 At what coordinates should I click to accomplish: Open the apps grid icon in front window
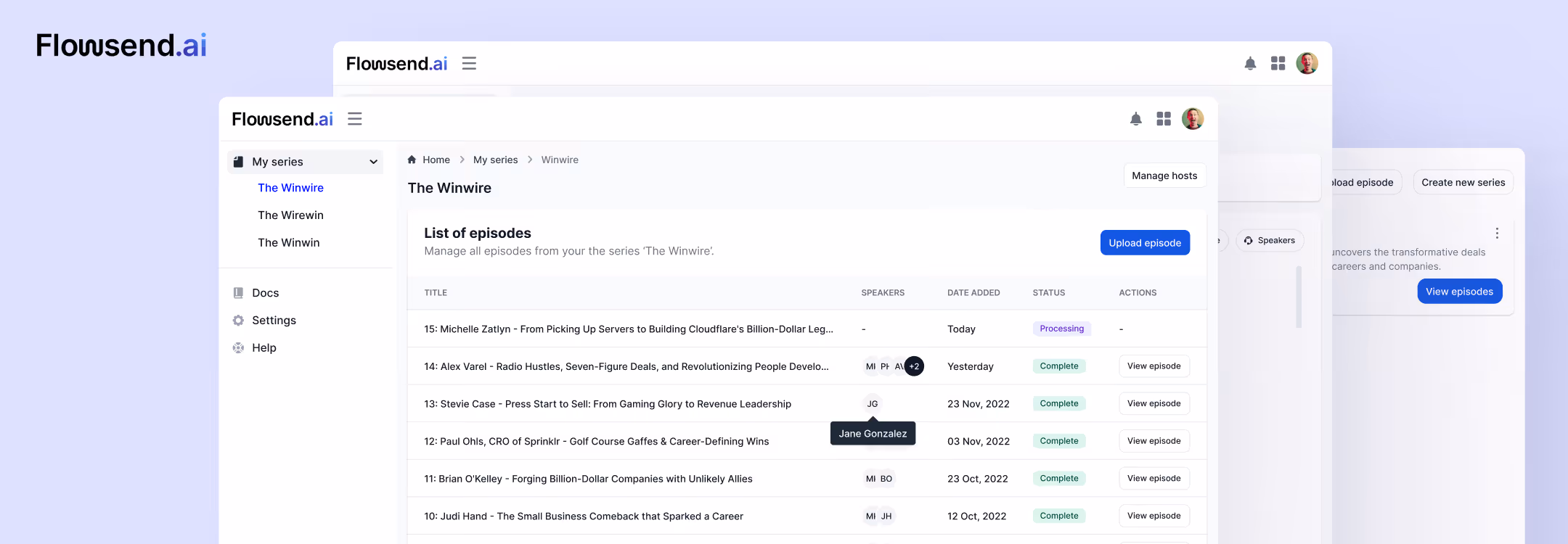[1164, 119]
